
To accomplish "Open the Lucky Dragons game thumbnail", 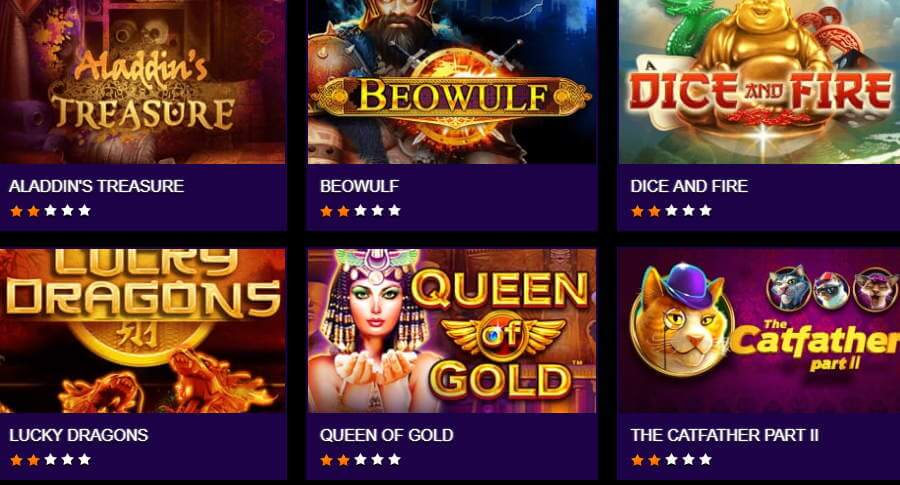I will point(142,331).
